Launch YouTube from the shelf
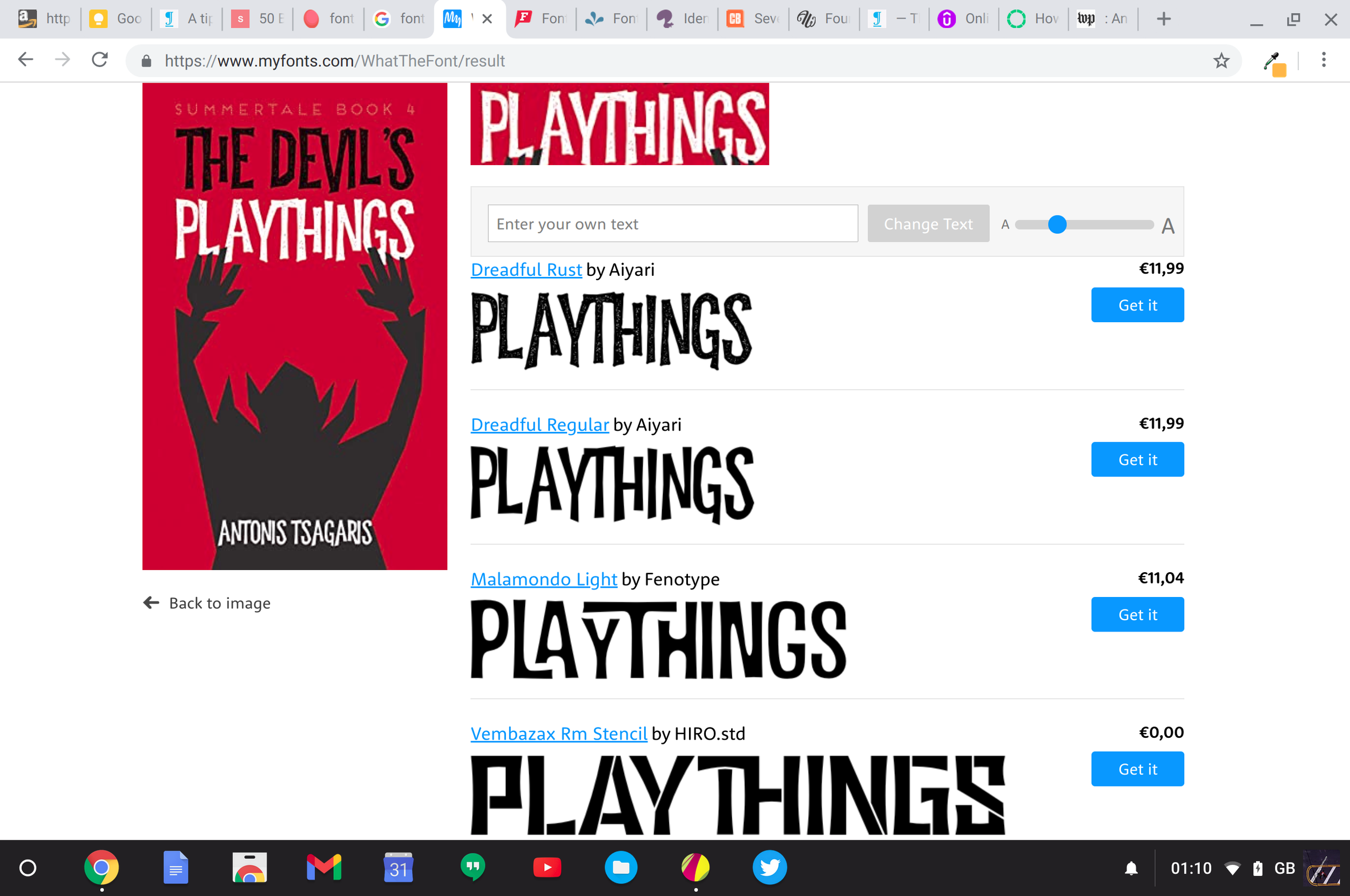Viewport: 1350px width, 896px height. click(x=547, y=867)
